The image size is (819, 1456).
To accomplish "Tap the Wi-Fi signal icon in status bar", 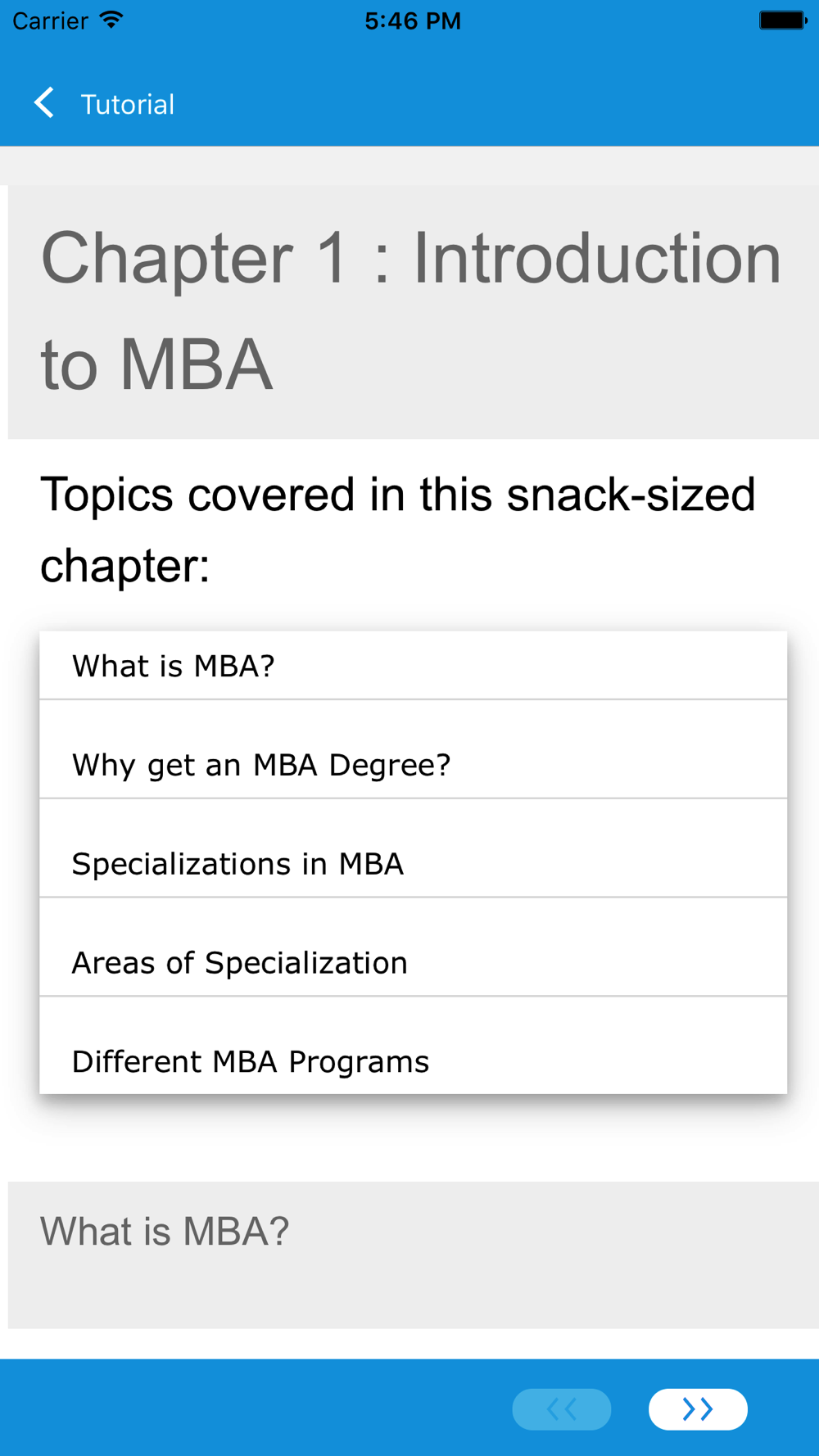I will [111, 20].
